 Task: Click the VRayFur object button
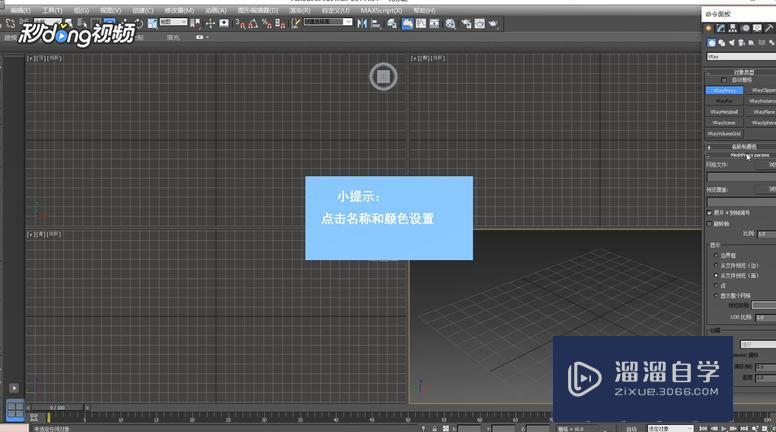[x=724, y=101]
